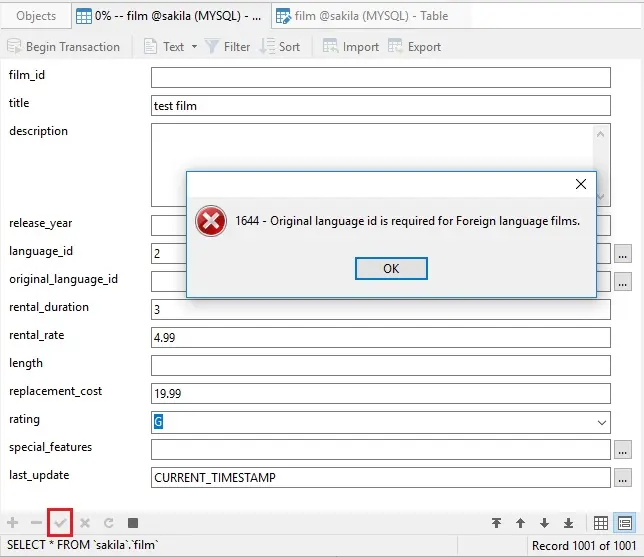Click the error message text 1644
The width and height of the screenshot is (644, 557).
tap(407, 221)
